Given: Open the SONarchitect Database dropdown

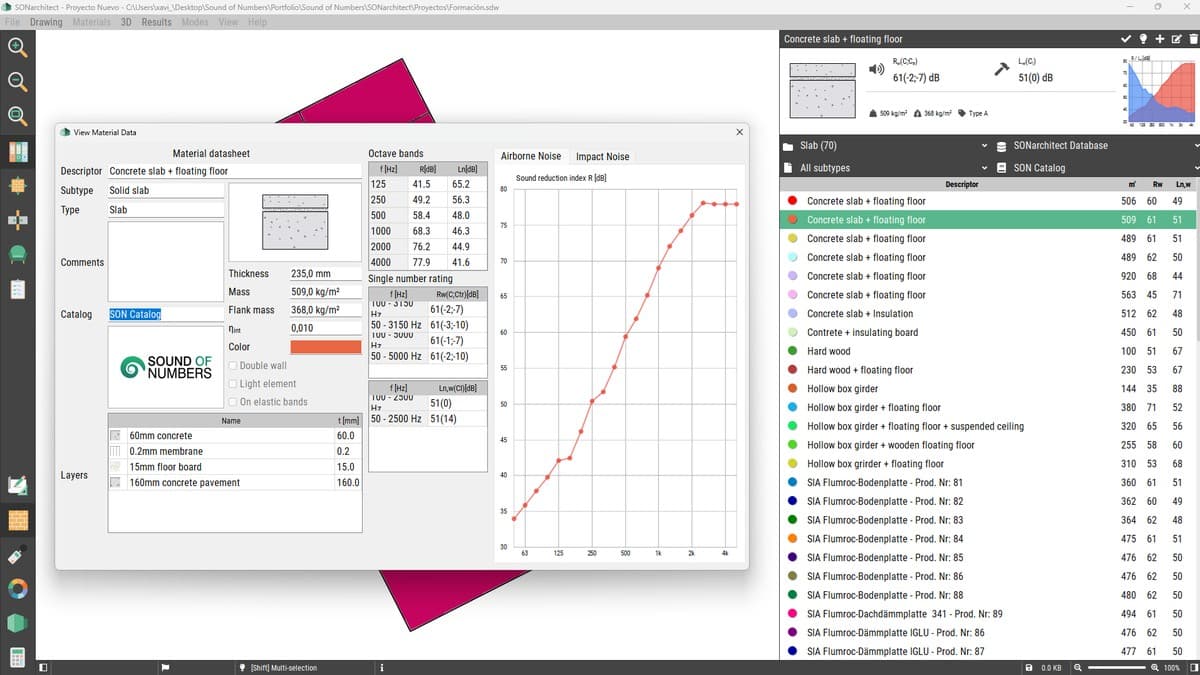Looking at the screenshot, I should [x=1098, y=146].
